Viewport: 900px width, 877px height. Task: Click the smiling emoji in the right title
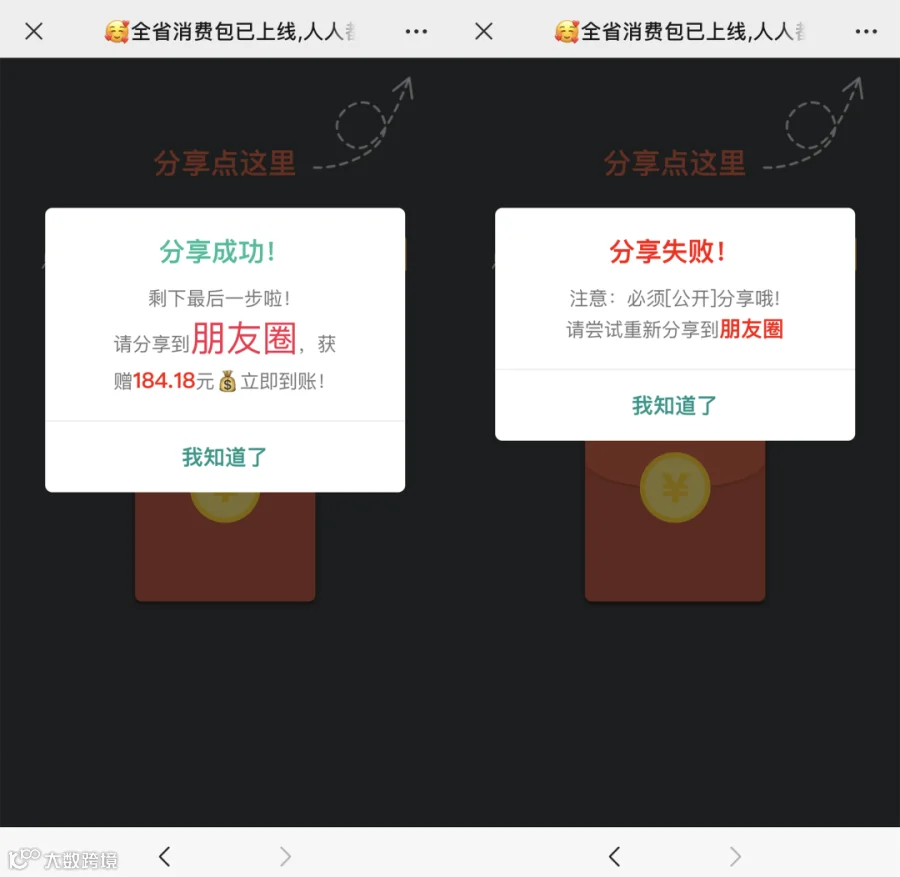point(567,32)
